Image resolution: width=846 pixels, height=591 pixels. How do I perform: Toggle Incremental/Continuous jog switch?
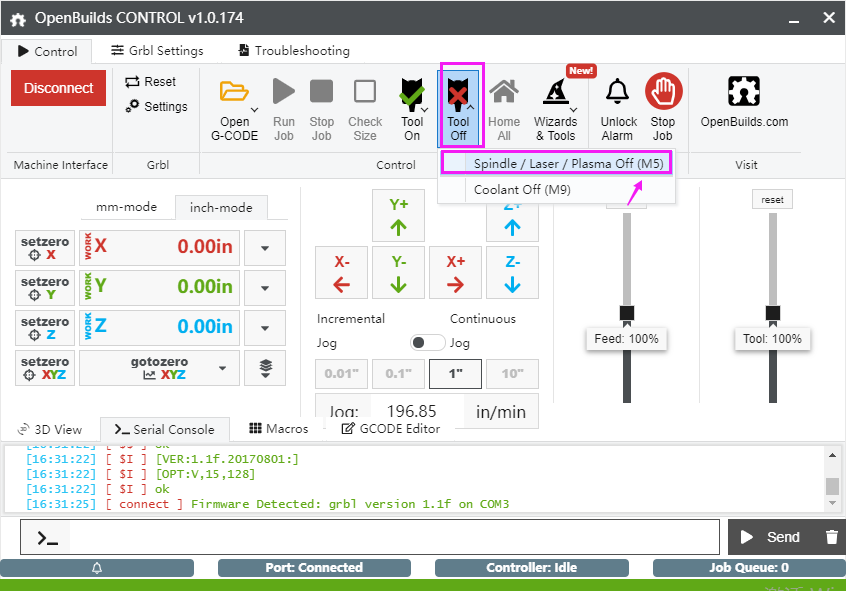tap(427, 342)
